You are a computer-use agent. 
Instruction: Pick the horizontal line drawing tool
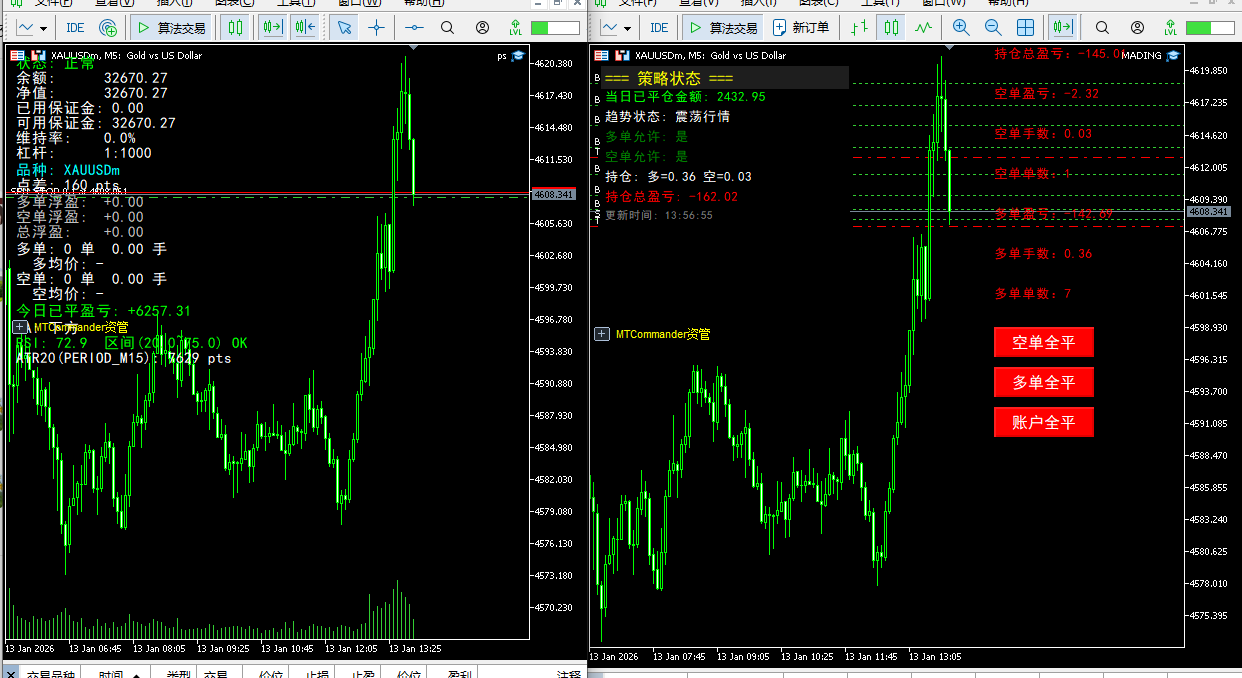tap(414, 28)
